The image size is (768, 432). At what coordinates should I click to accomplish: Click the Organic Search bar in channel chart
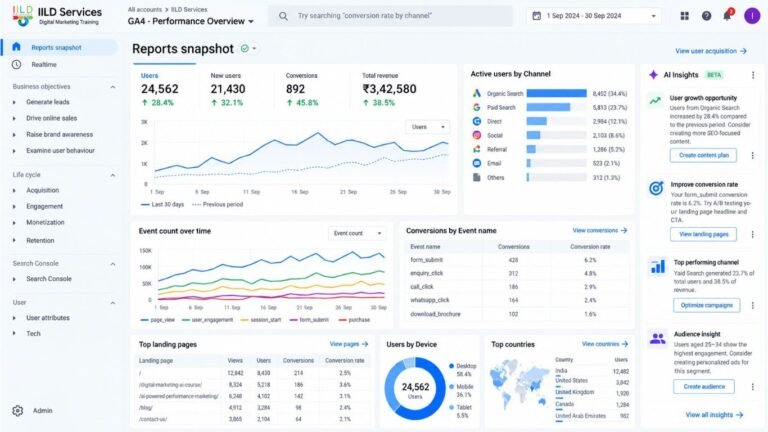coord(556,93)
